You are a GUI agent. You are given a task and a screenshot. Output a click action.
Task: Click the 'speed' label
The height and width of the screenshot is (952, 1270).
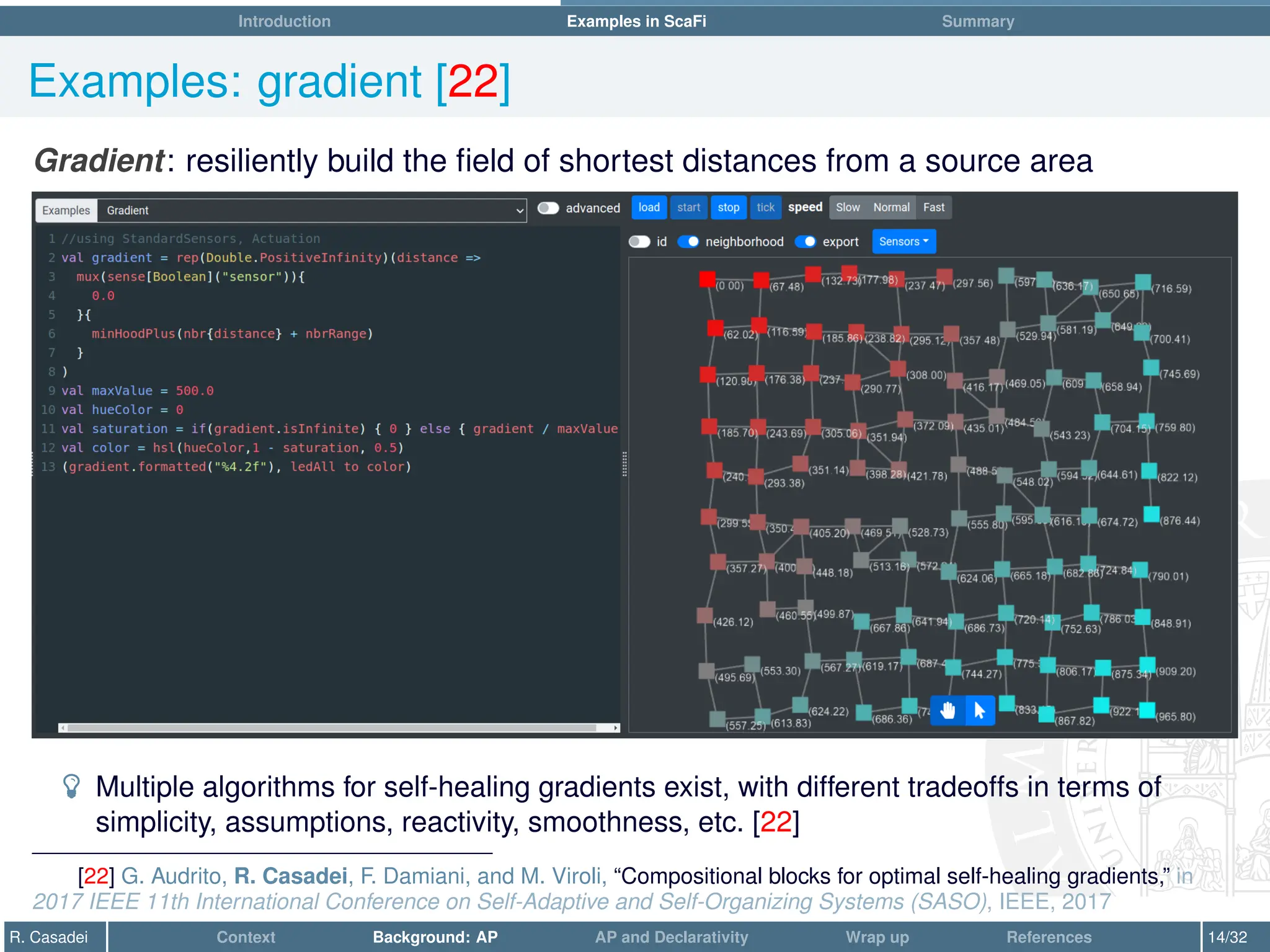click(805, 207)
